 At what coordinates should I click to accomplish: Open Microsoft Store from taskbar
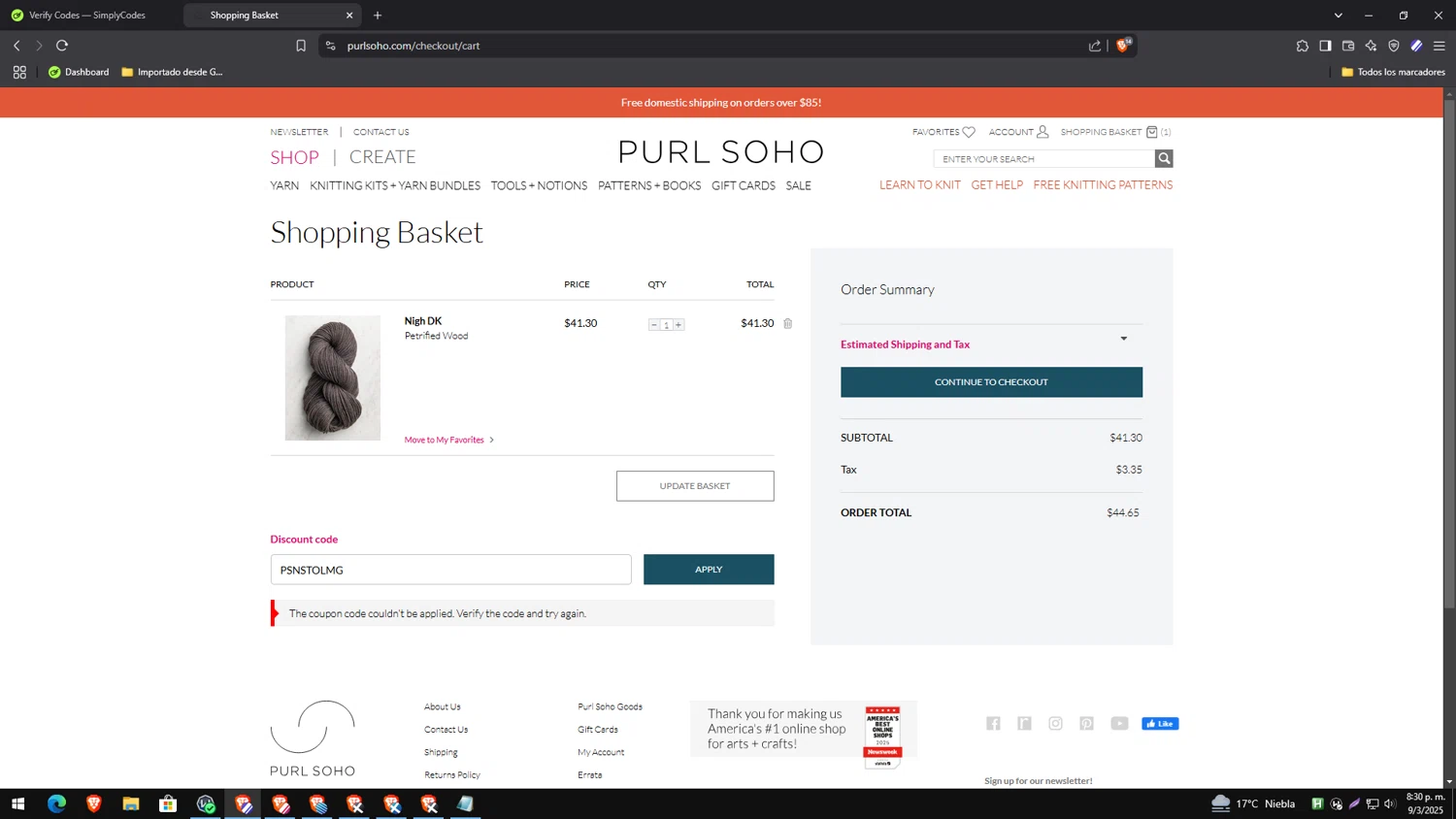[x=168, y=803]
